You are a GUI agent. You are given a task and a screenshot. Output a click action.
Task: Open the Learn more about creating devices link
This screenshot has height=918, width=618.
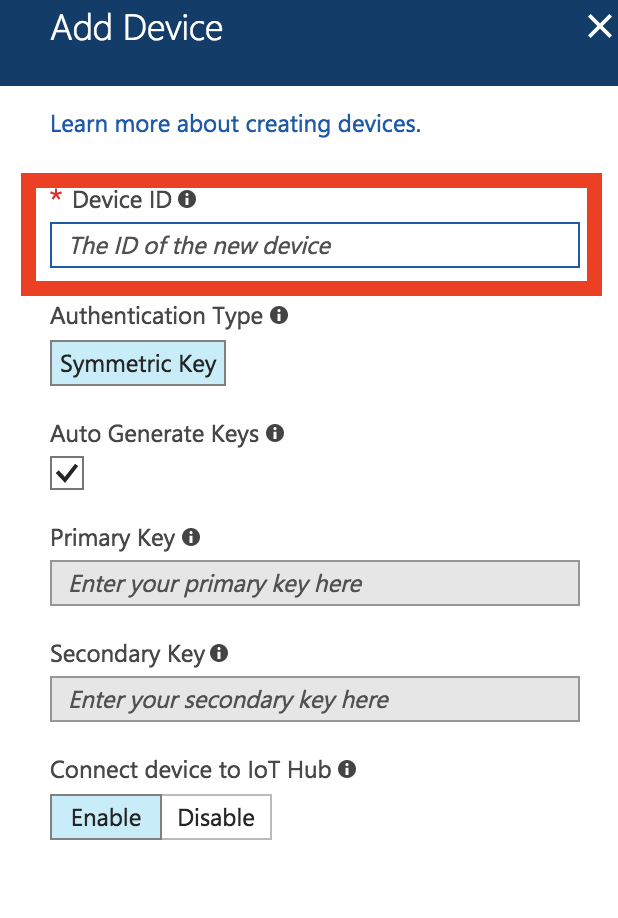coord(235,124)
